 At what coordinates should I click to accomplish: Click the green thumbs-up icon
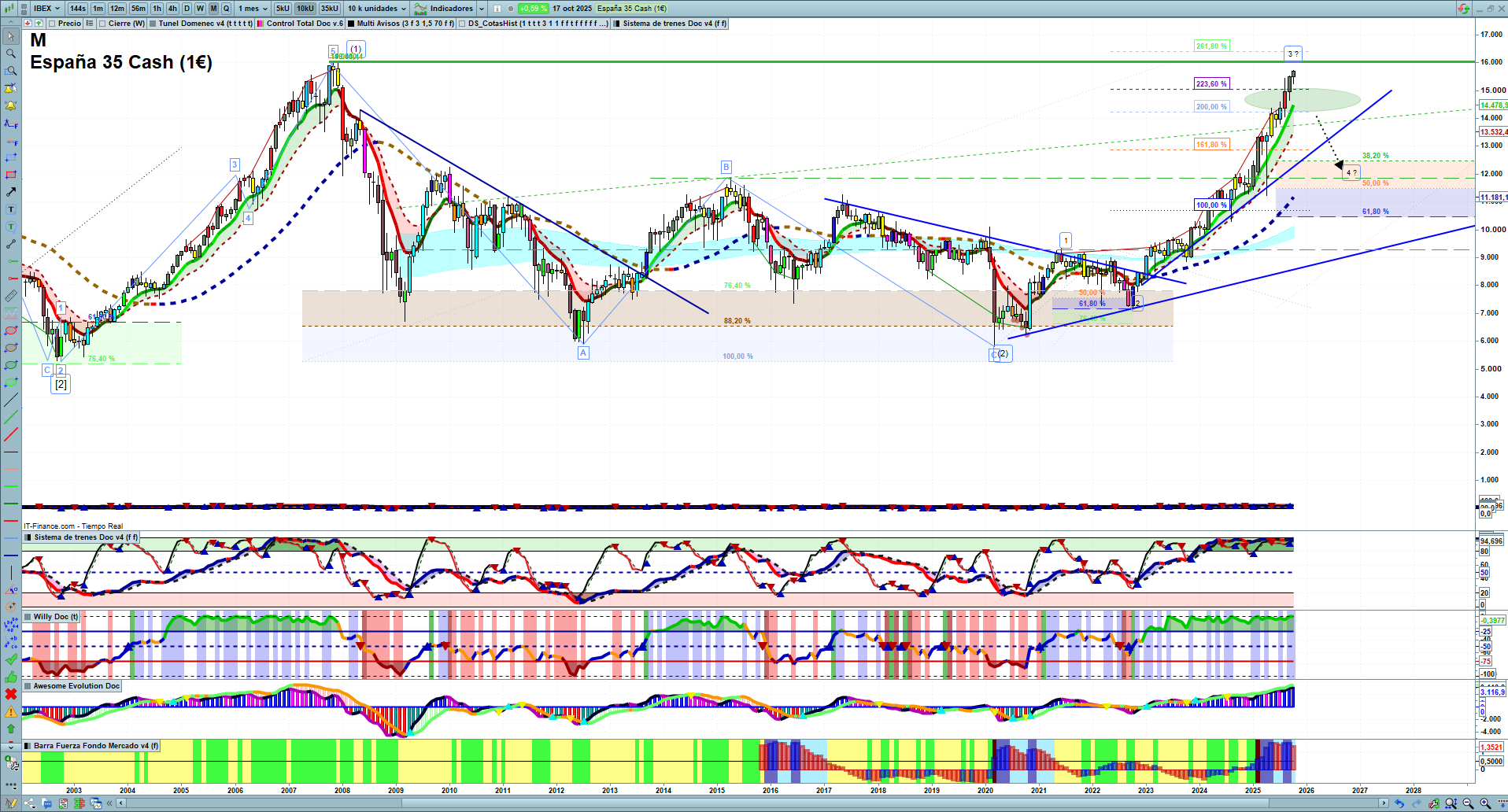click(11, 677)
